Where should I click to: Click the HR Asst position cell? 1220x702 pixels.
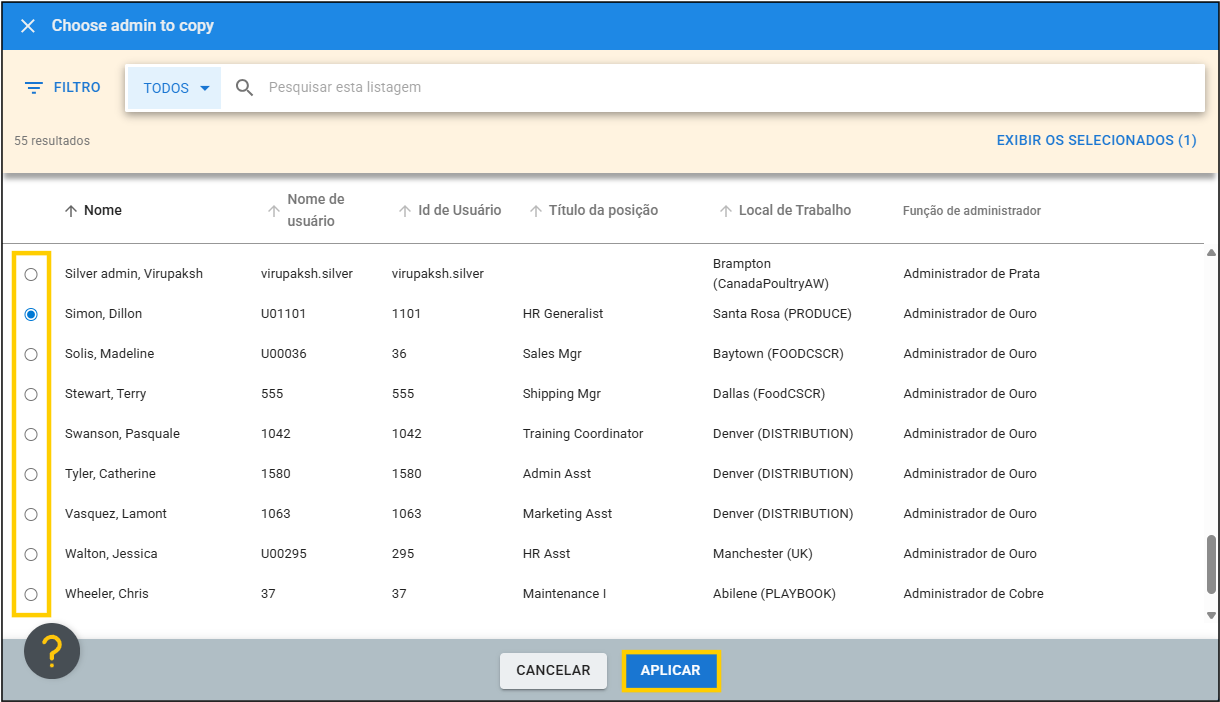pyautogui.click(x=547, y=554)
